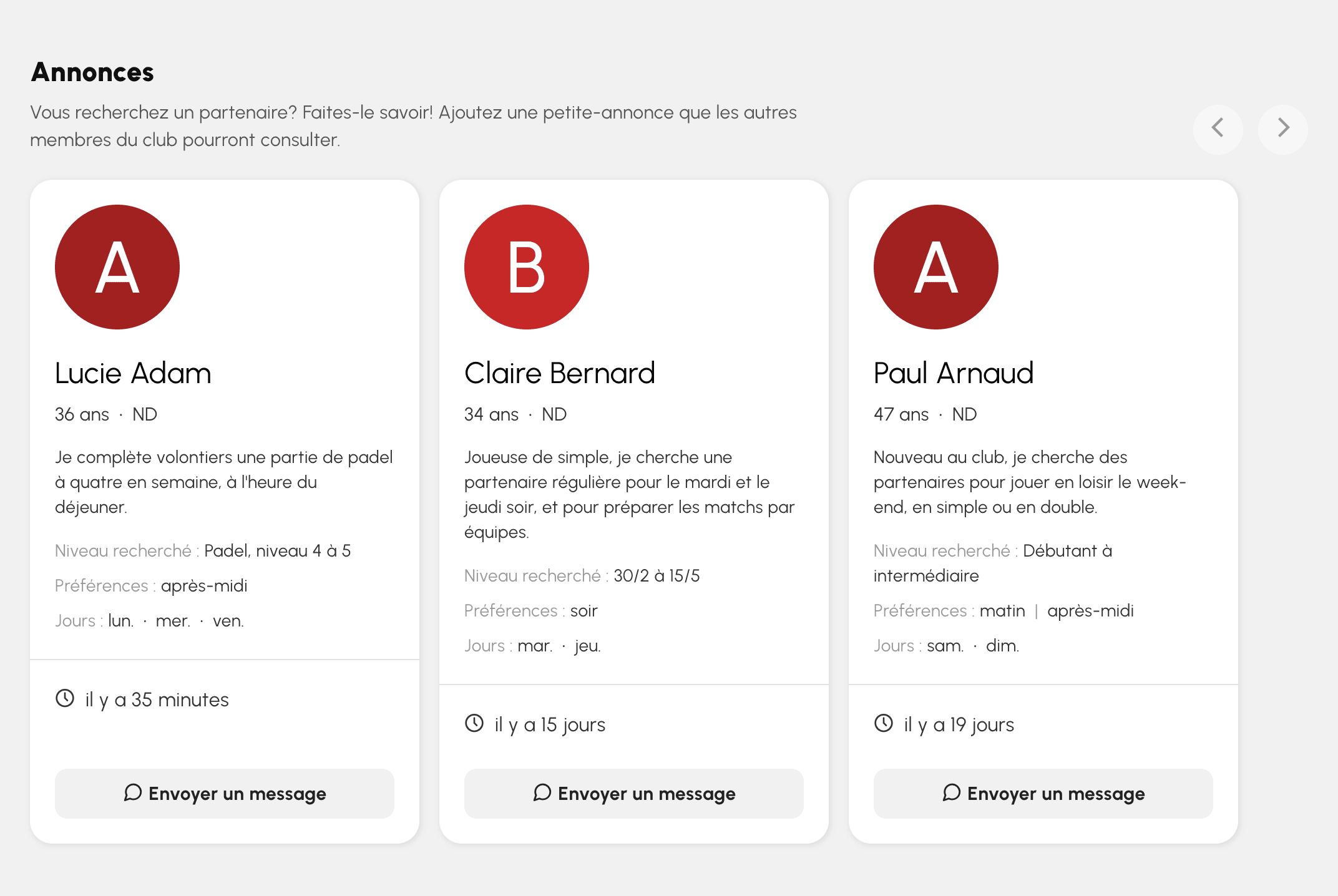Click 'Padel, niveau 4 à 5' level

click(x=278, y=551)
